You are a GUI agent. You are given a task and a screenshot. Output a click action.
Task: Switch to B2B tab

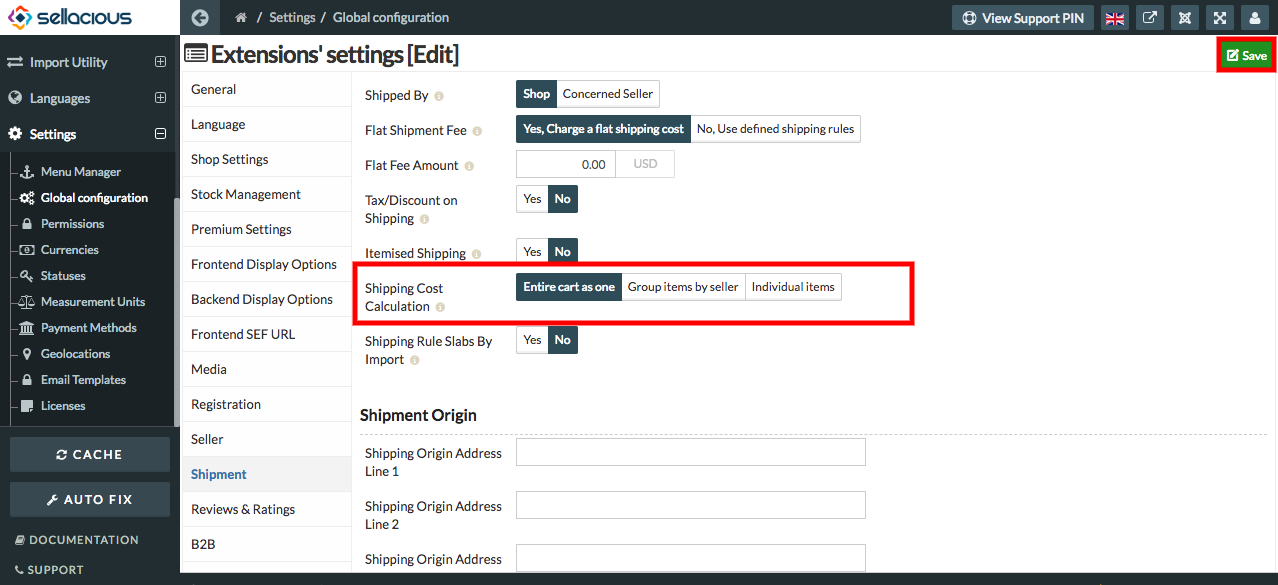point(266,544)
